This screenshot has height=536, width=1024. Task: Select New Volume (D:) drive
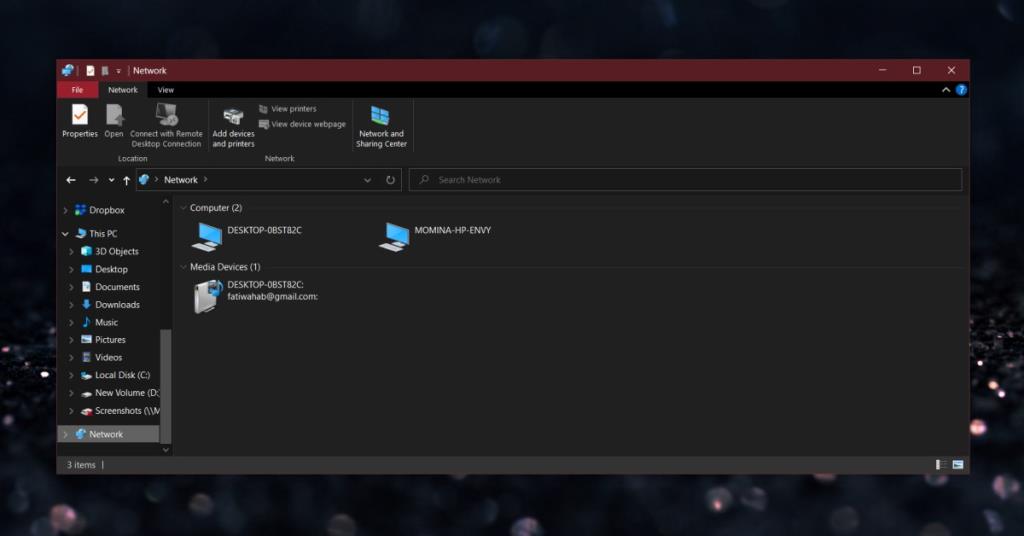(119, 393)
